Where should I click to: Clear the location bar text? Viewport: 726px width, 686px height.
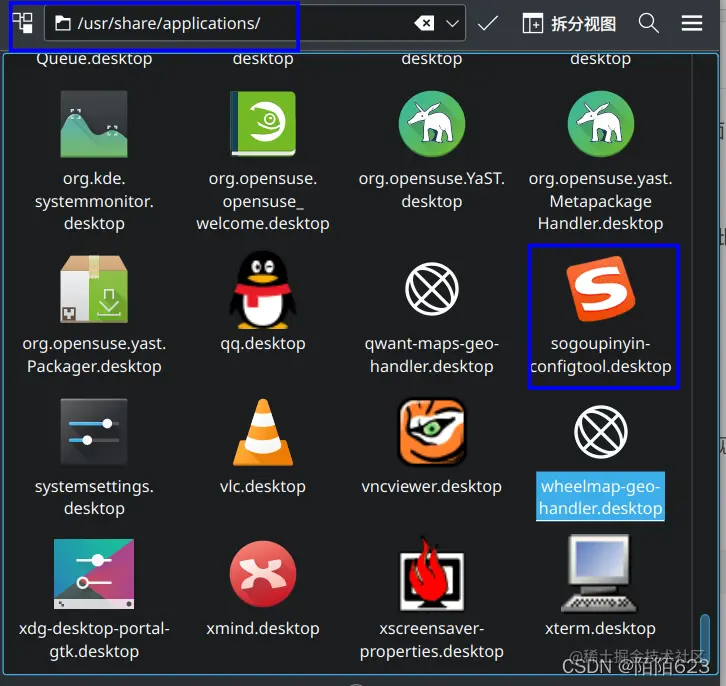[424, 23]
